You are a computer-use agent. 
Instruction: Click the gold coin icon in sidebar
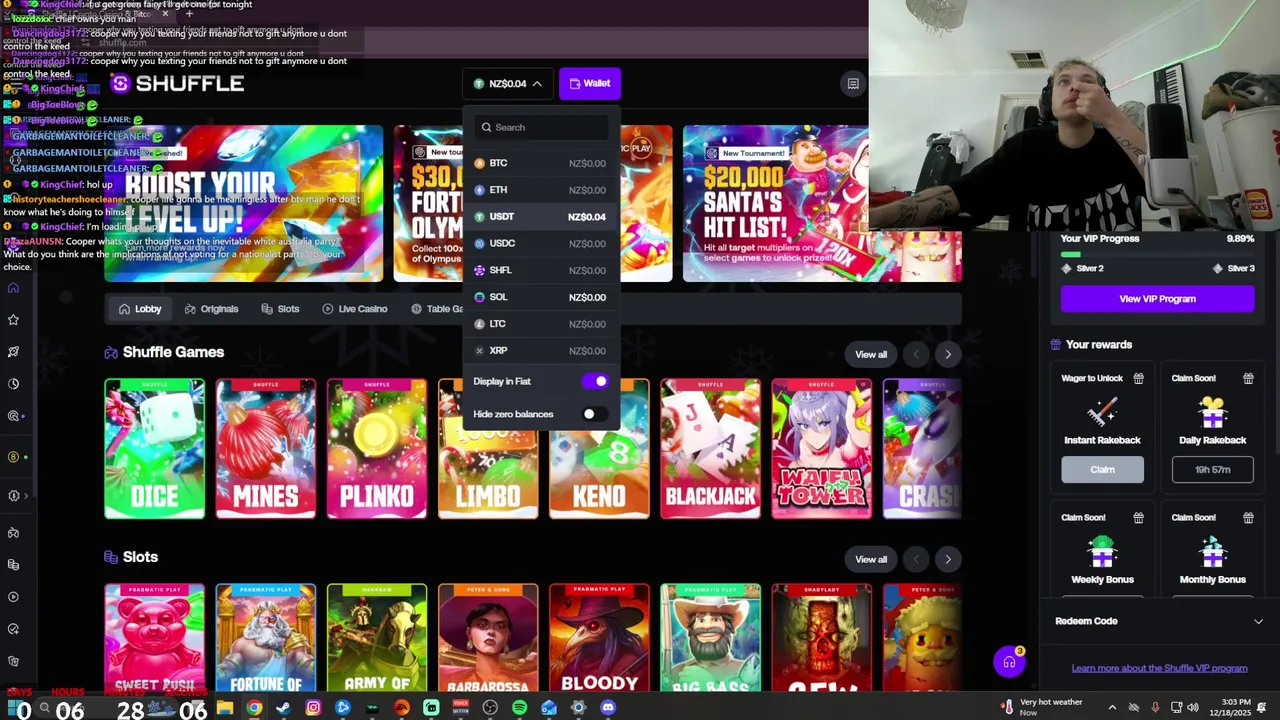[x=13, y=457]
